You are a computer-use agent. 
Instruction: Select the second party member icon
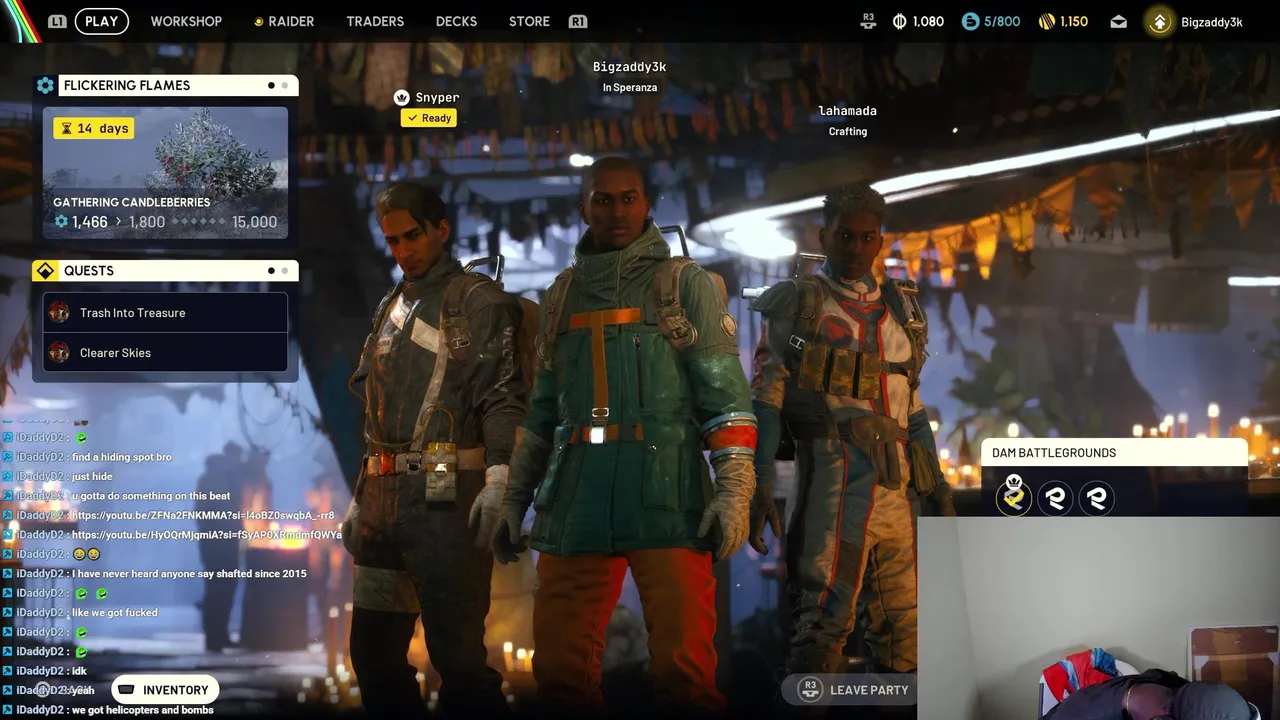click(x=1055, y=498)
